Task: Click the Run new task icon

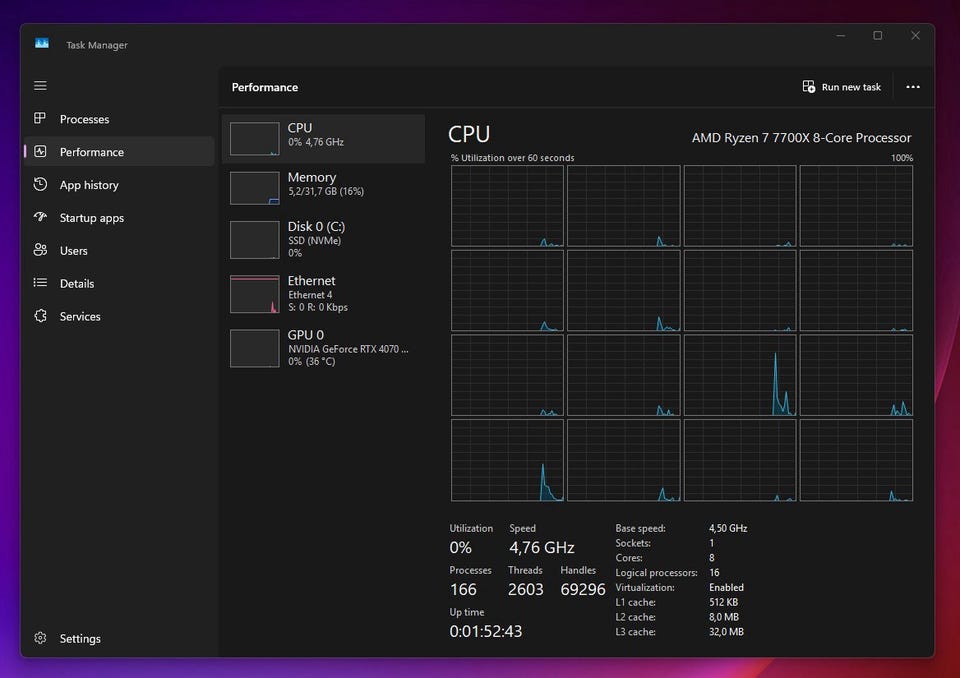Action: click(x=809, y=86)
